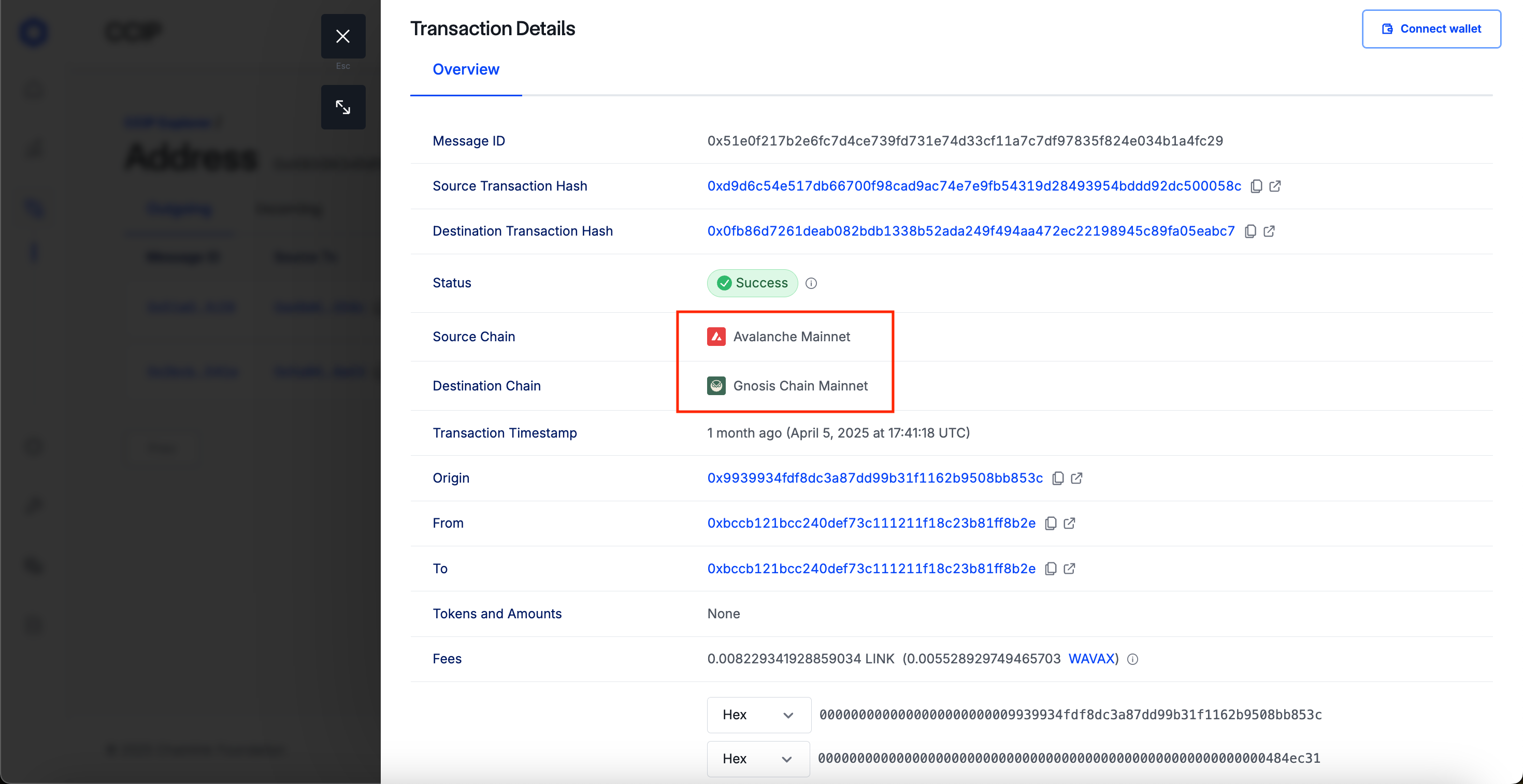The width and height of the screenshot is (1523, 784).
Task: Open the WAVAX token link
Action: tap(1091, 659)
